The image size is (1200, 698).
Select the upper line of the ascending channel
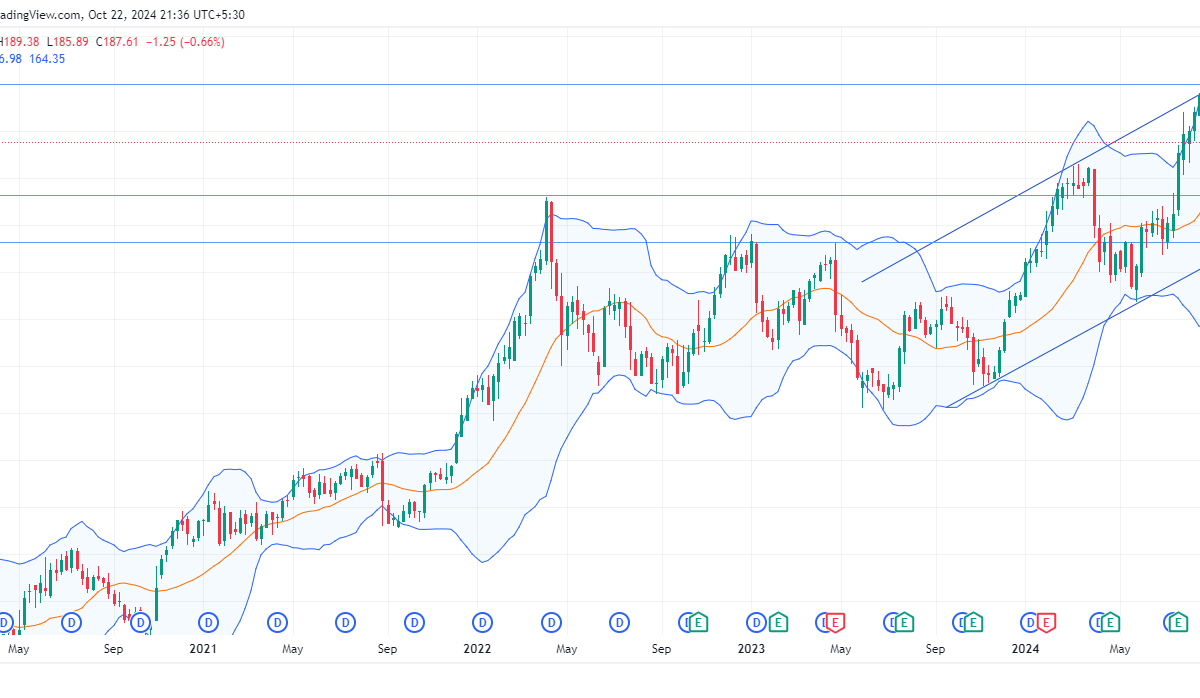1030,188
